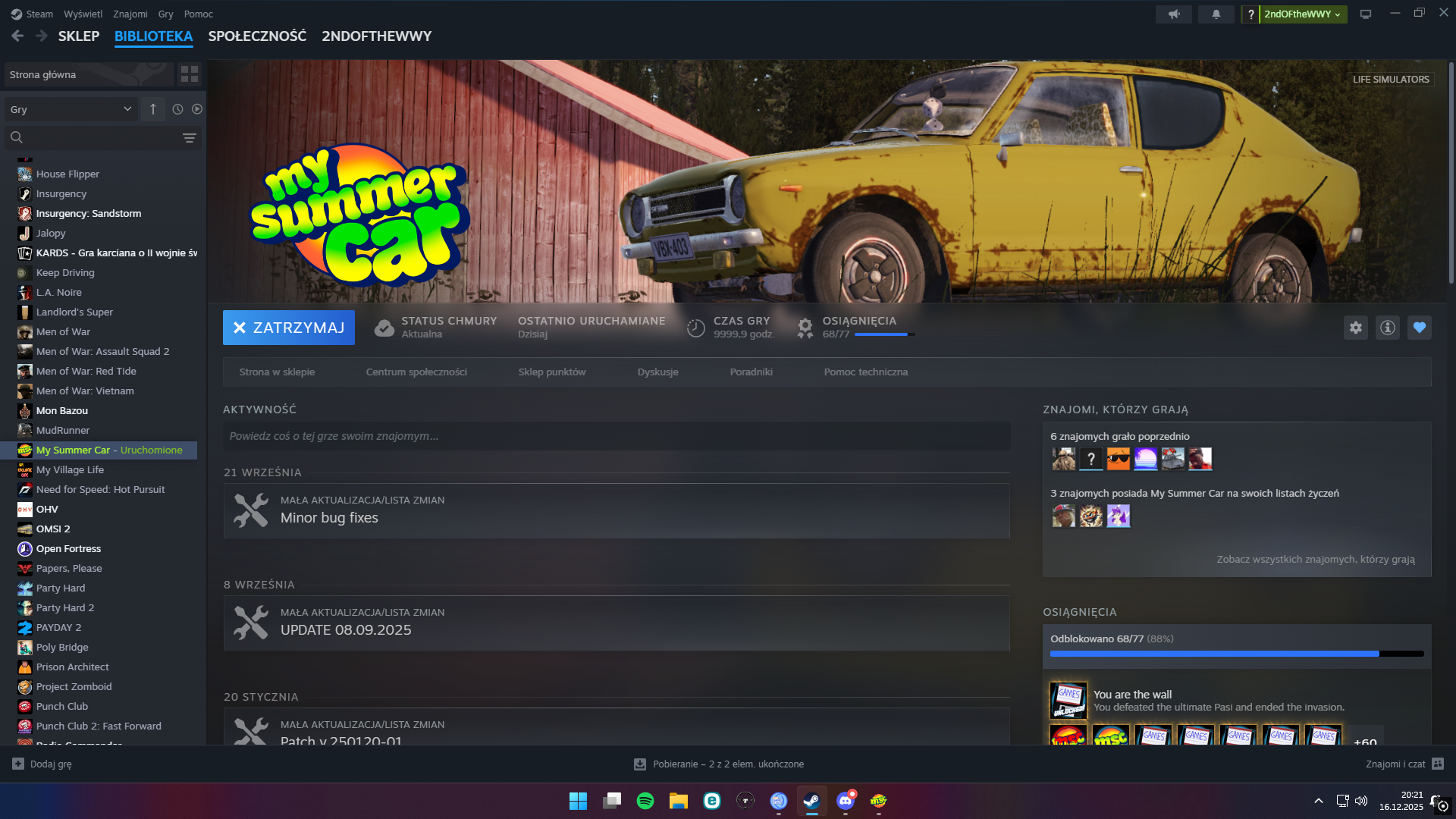Click Dodaj grę plus icon
This screenshot has height=819, width=1456.
click(18, 764)
